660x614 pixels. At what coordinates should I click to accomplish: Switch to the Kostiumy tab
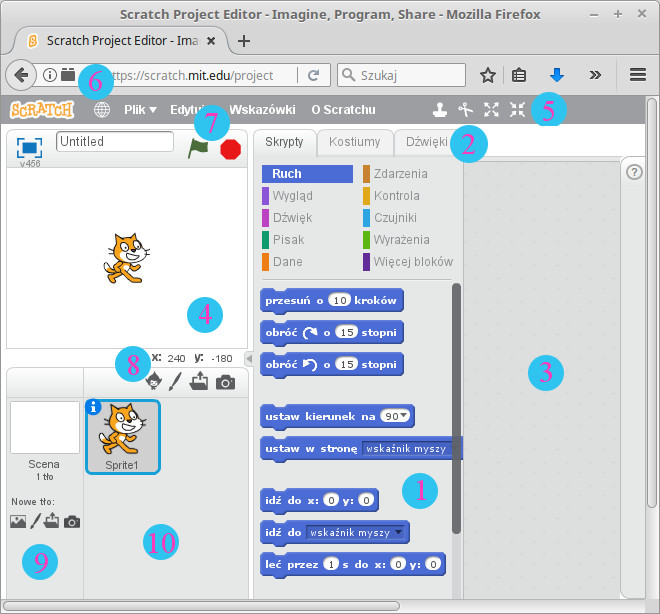(x=354, y=142)
